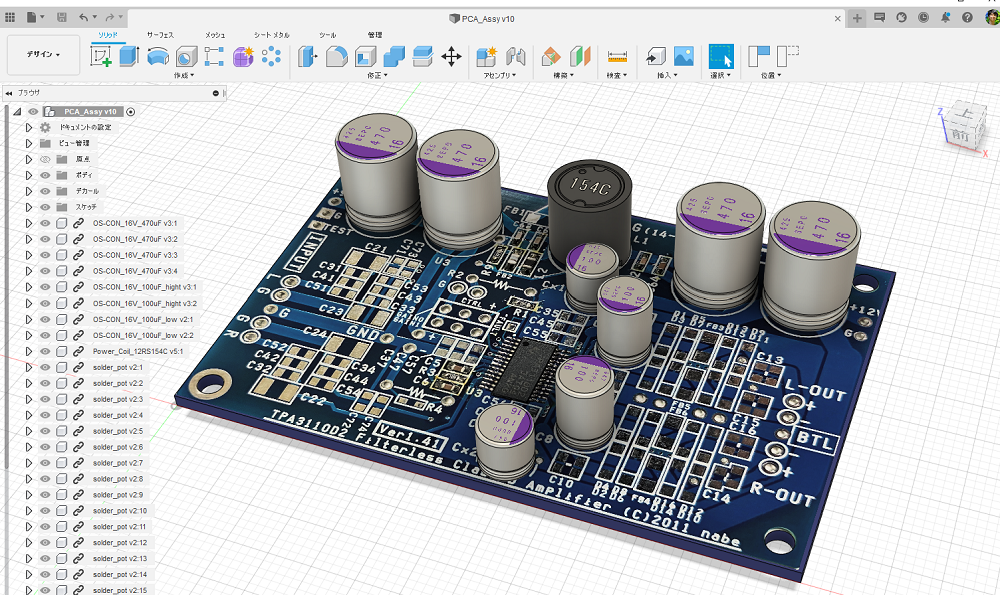
Task: Open the デザイン workspace dropdown
Action: tap(43, 55)
